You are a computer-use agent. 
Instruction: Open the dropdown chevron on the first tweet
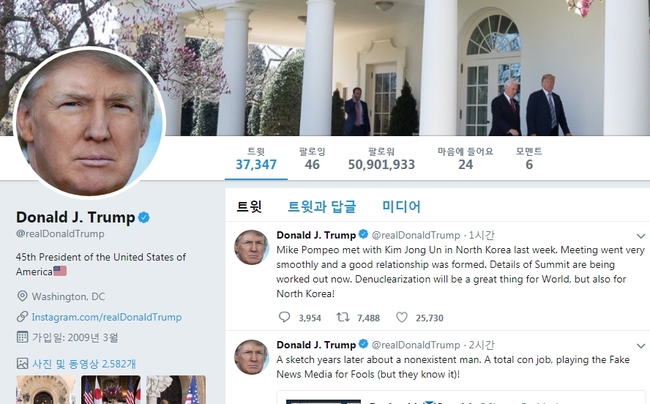(640, 236)
